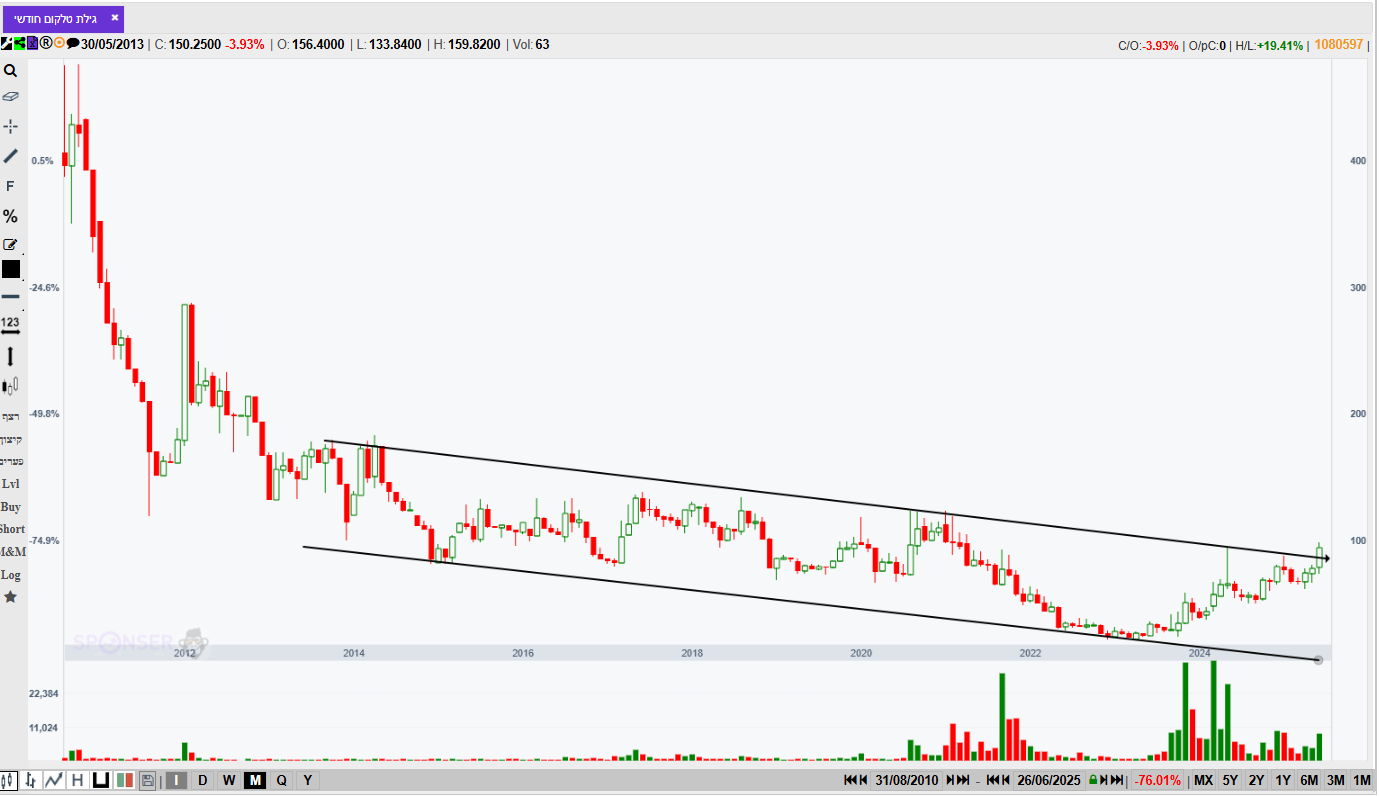Click the end date field 26/06/2025

click(1050, 780)
